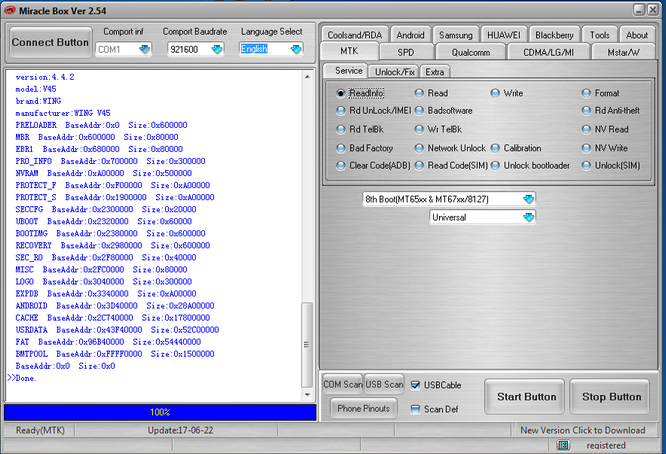Click the log scrollbar down arrow
Viewport: 666px width, 454px height.
point(307,395)
